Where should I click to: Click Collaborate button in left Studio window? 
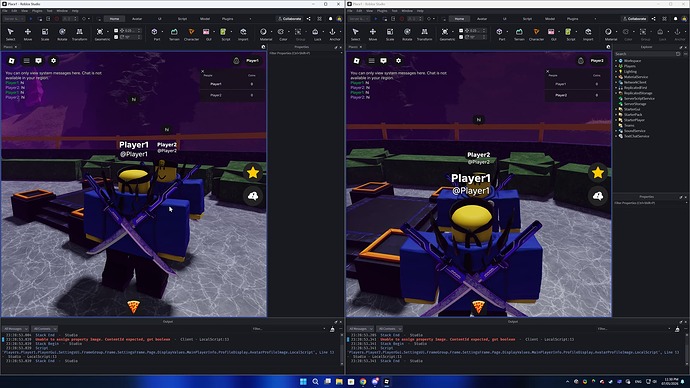pyautogui.click(x=290, y=19)
